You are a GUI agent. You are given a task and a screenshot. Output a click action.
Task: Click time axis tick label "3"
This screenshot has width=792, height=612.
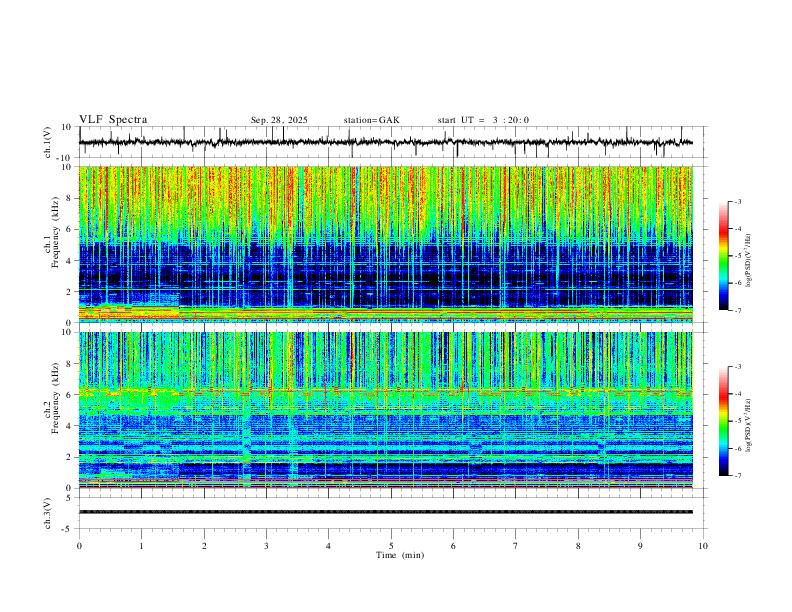point(266,546)
